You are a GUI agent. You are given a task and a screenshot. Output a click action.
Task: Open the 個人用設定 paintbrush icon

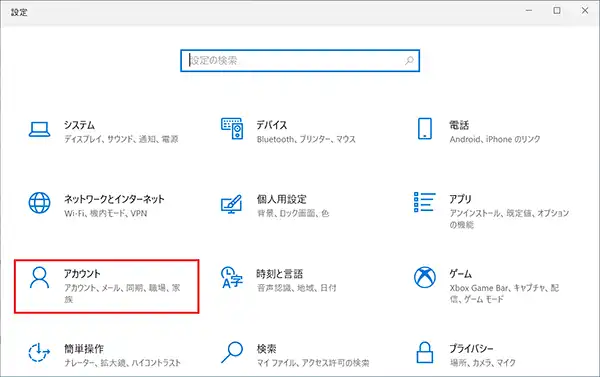tap(232, 204)
